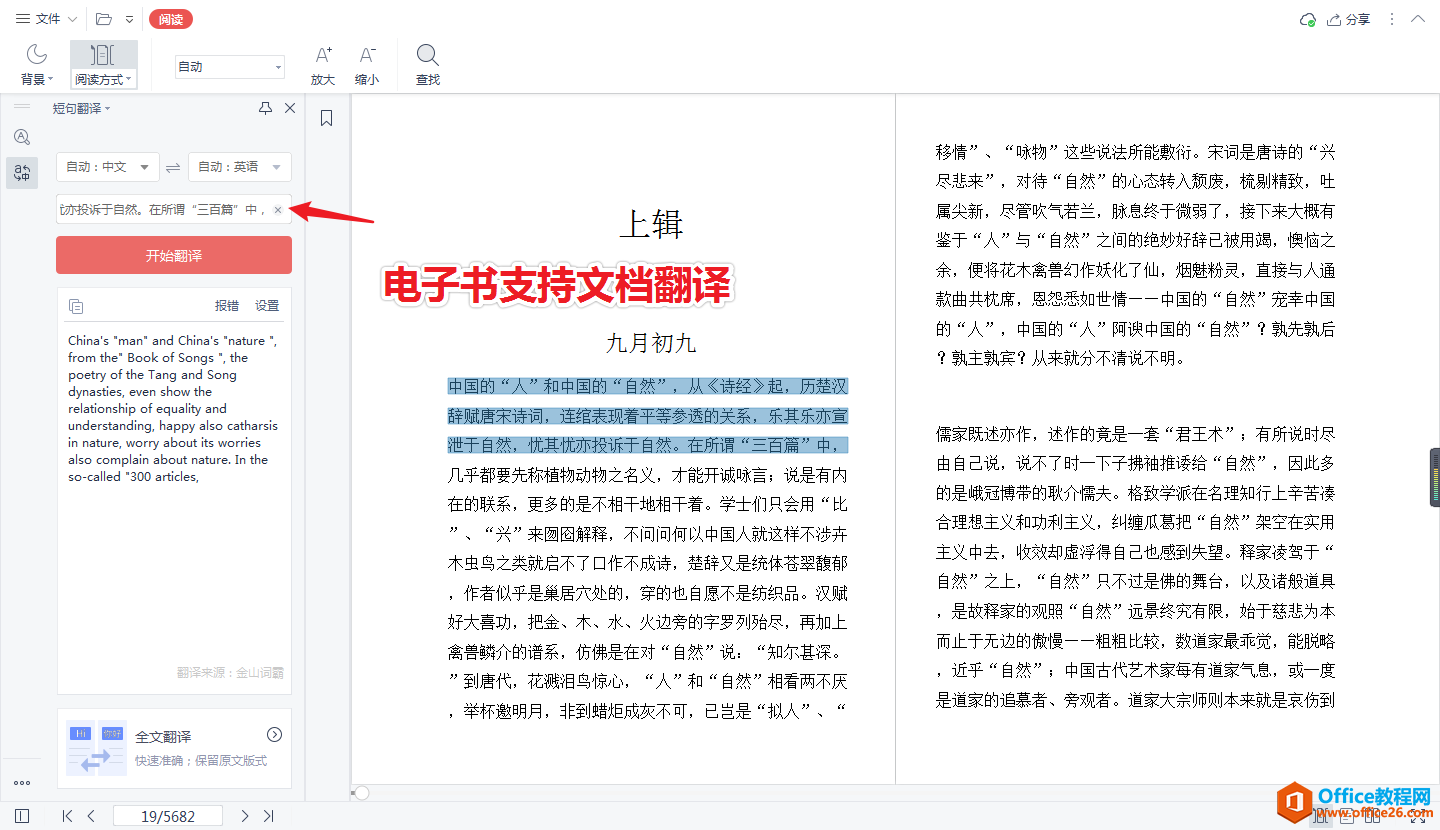Click the open folder icon
This screenshot has height=830, width=1440.
(104, 19)
